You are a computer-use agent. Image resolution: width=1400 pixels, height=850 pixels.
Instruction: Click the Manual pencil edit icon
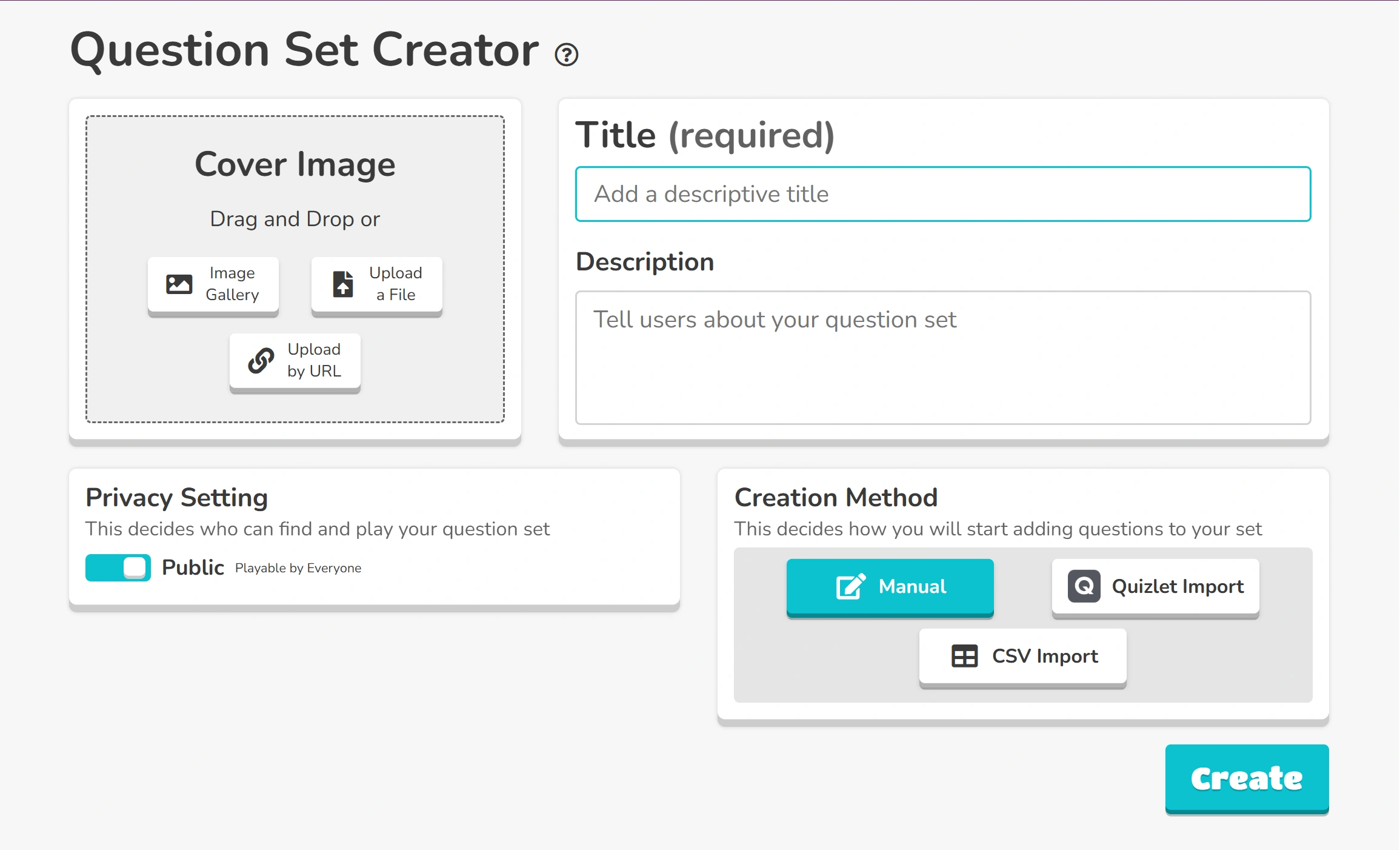pos(850,586)
